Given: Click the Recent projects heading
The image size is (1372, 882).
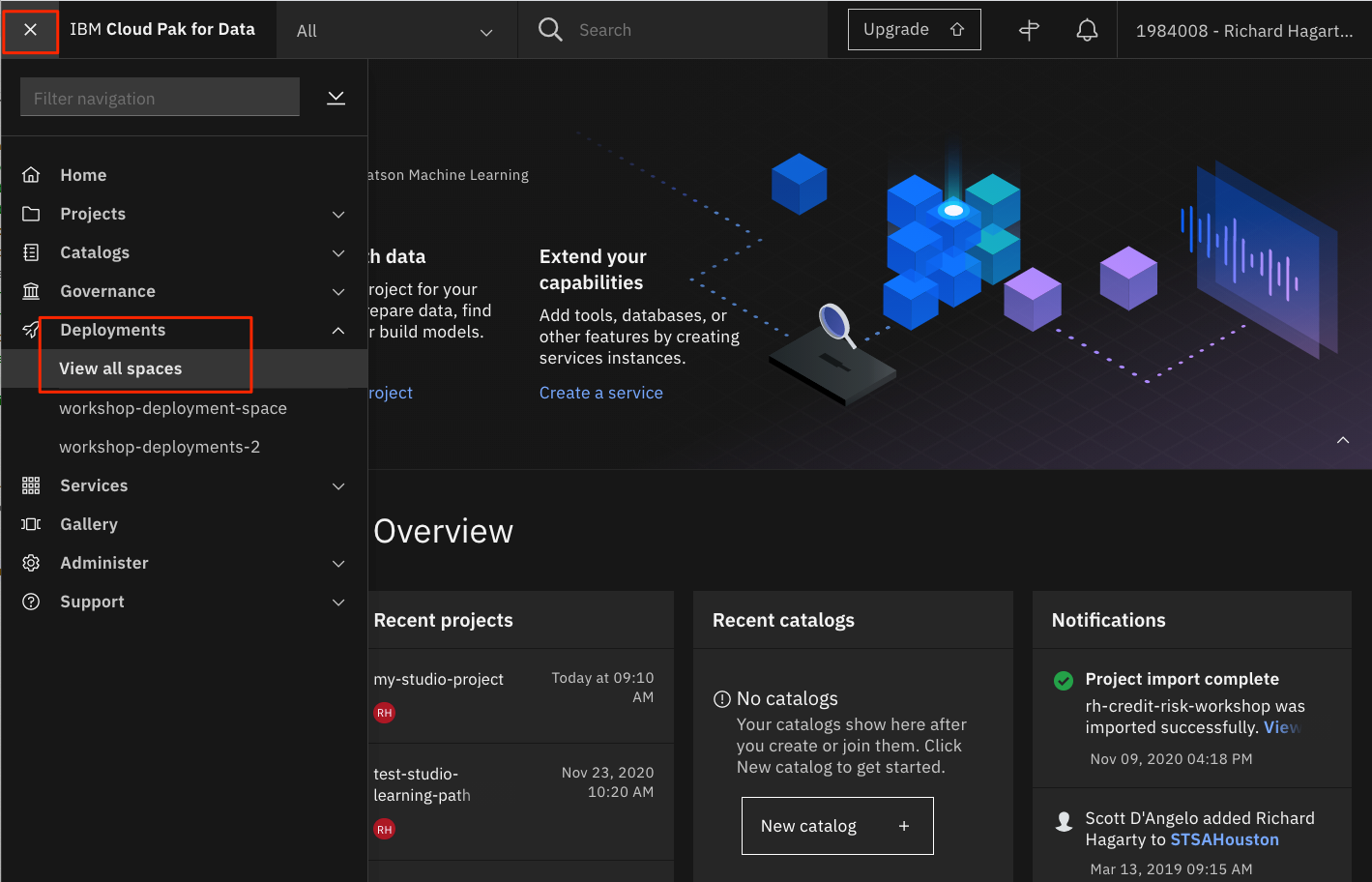Looking at the screenshot, I should coord(443,620).
